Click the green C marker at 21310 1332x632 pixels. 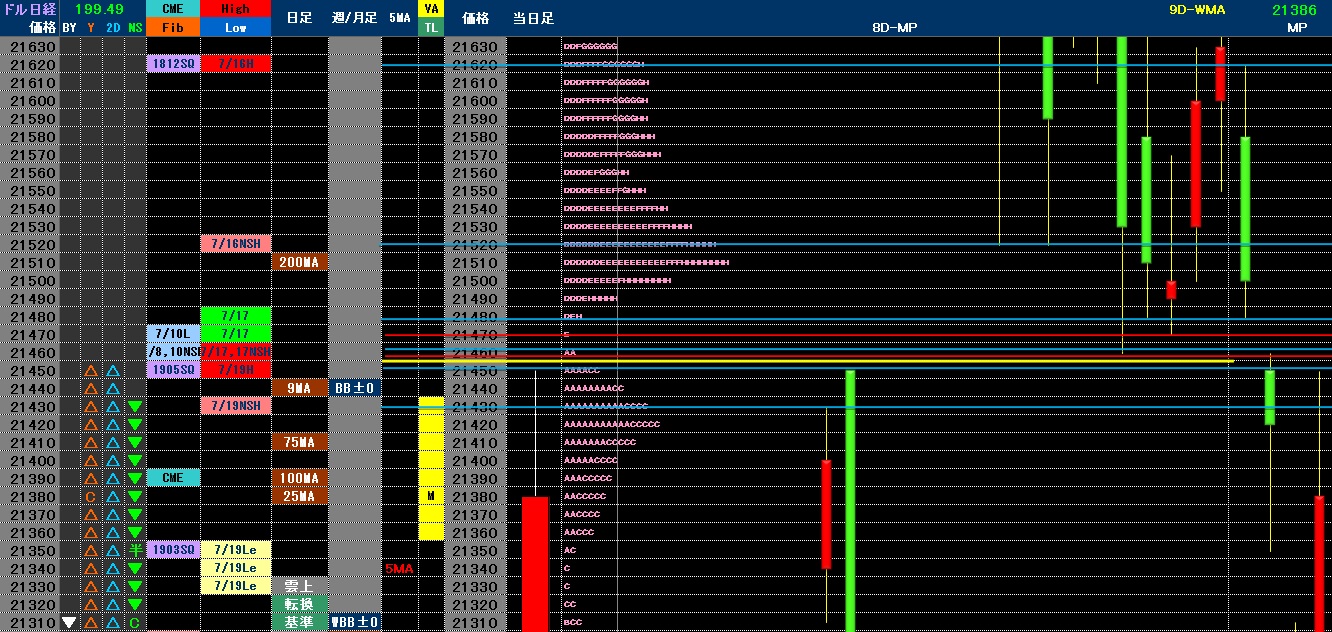tap(134, 623)
